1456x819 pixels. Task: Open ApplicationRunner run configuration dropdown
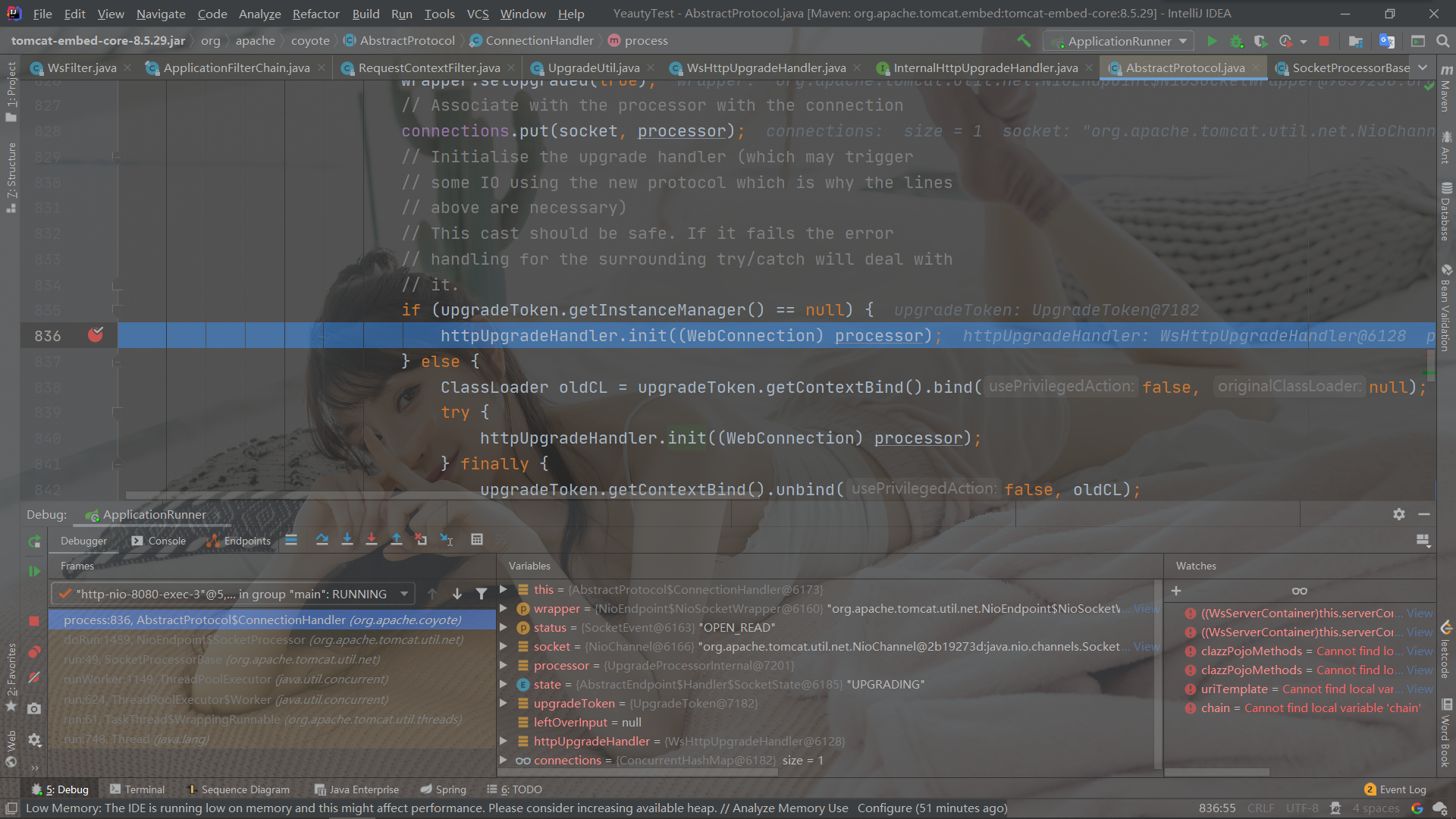tap(1119, 41)
